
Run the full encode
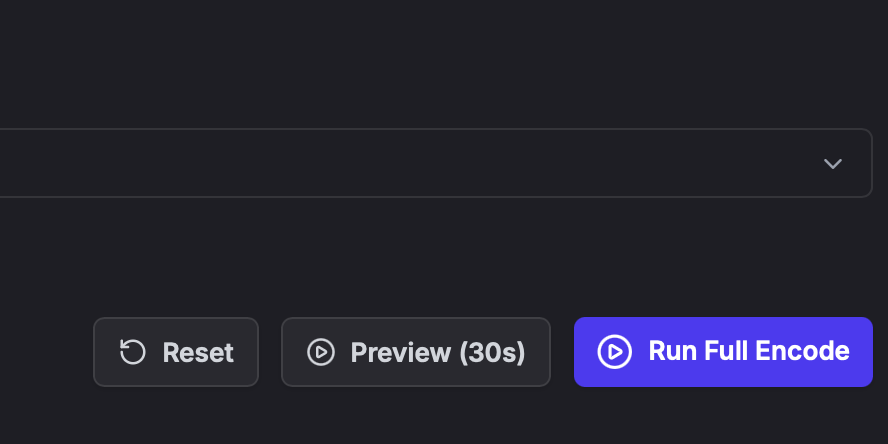pos(723,352)
